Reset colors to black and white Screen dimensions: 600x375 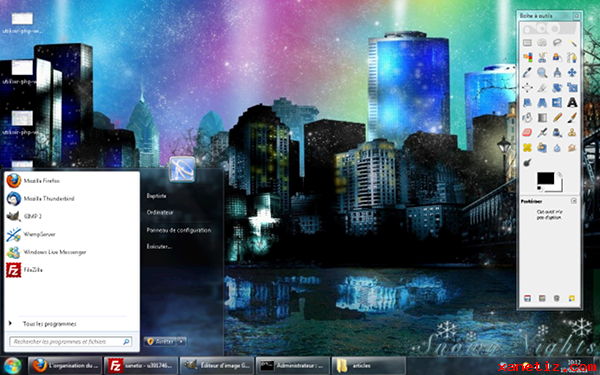pyautogui.click(x=540, y=189)
